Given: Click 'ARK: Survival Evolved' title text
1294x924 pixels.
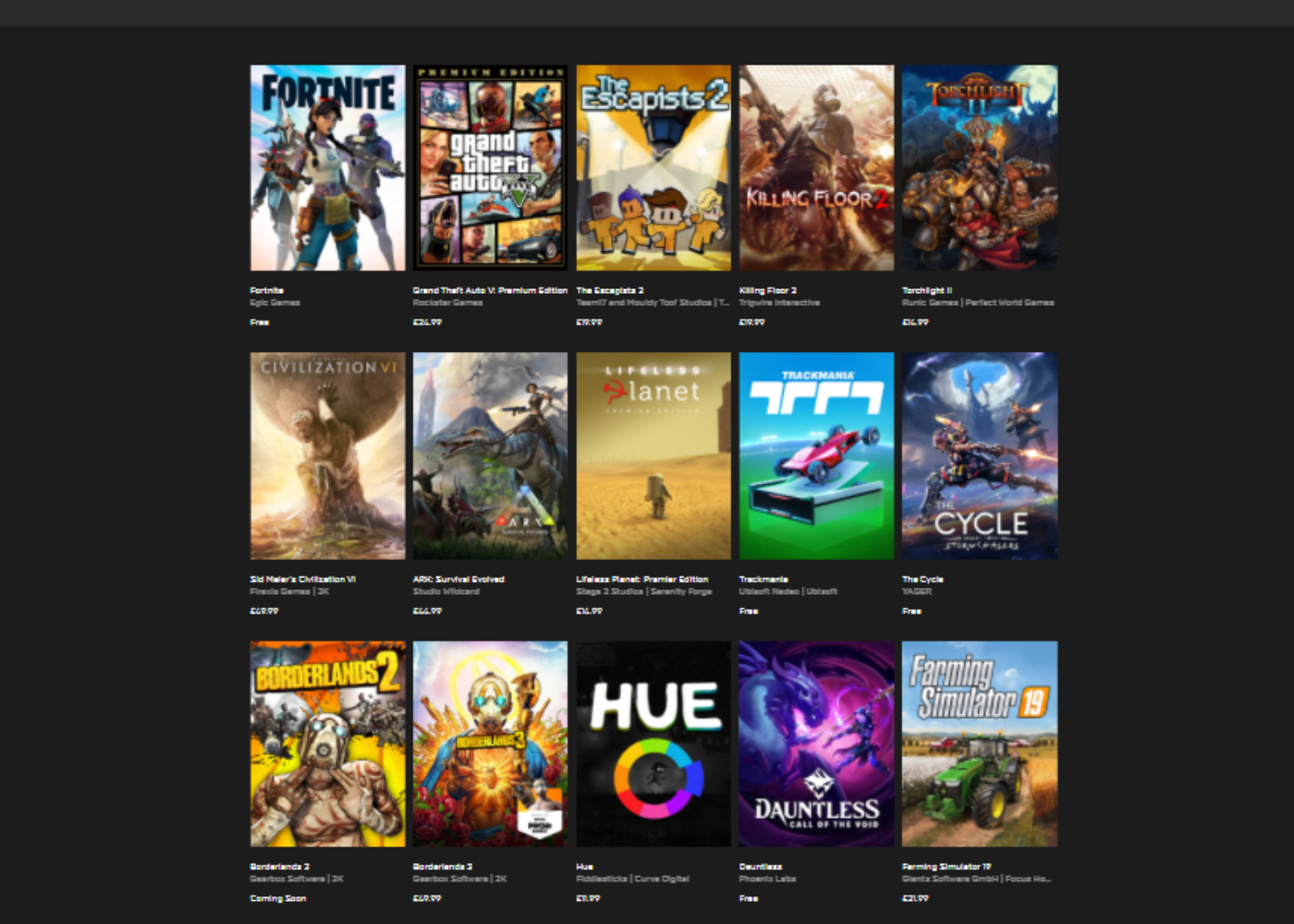Looking at the screenshot, I should (x=458, y=579).
